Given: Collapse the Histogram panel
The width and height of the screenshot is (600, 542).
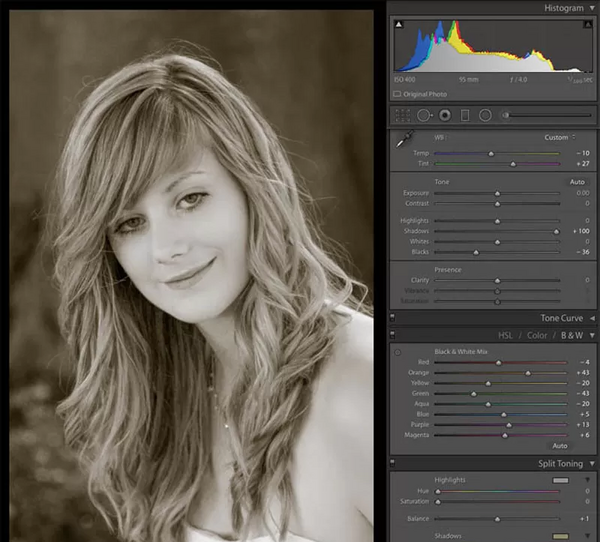Looking at the screenshot, I should tap(592, 8).
